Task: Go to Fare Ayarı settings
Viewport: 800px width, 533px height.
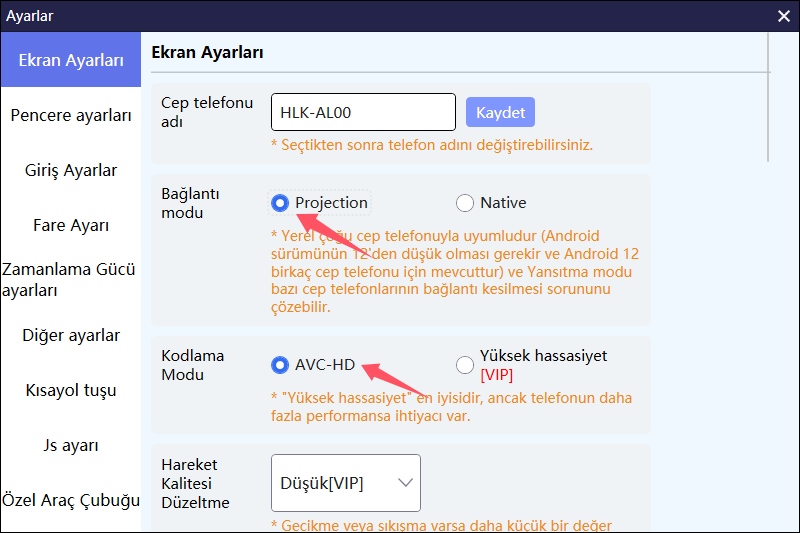Action: (71, 225)
